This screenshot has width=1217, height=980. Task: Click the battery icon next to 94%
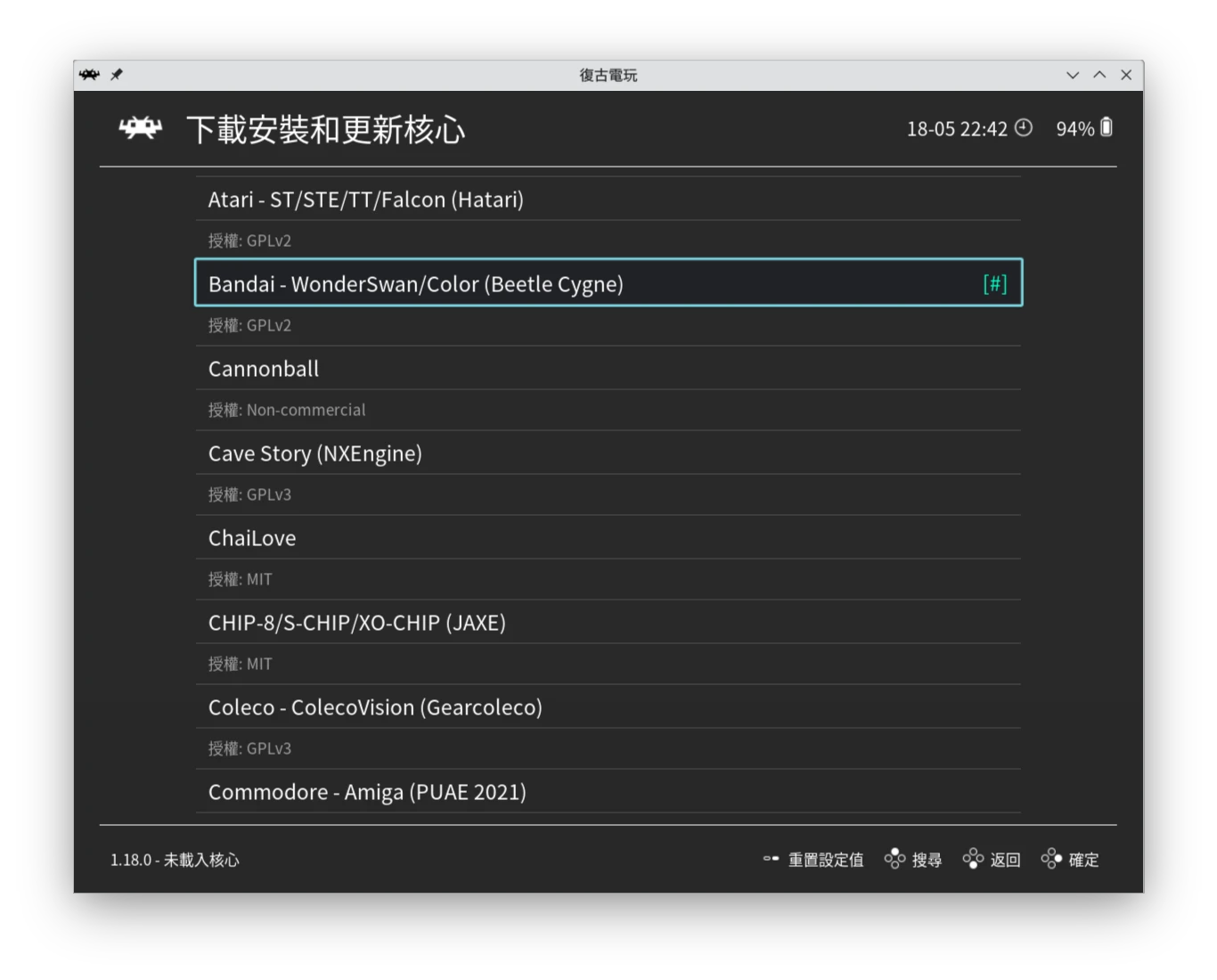pyautogui.click(x=1107, y=128)
